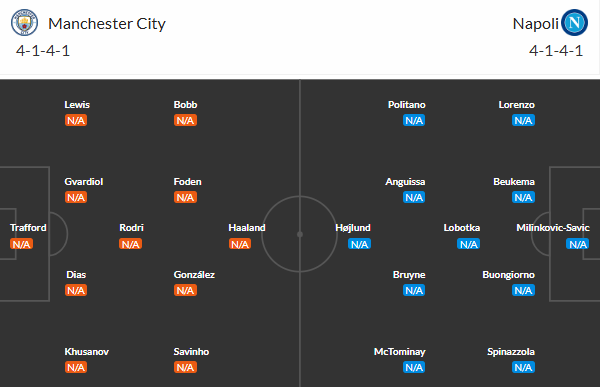
Task: Select player Bruyne in Napoli midfield
Action: [409, 274]
